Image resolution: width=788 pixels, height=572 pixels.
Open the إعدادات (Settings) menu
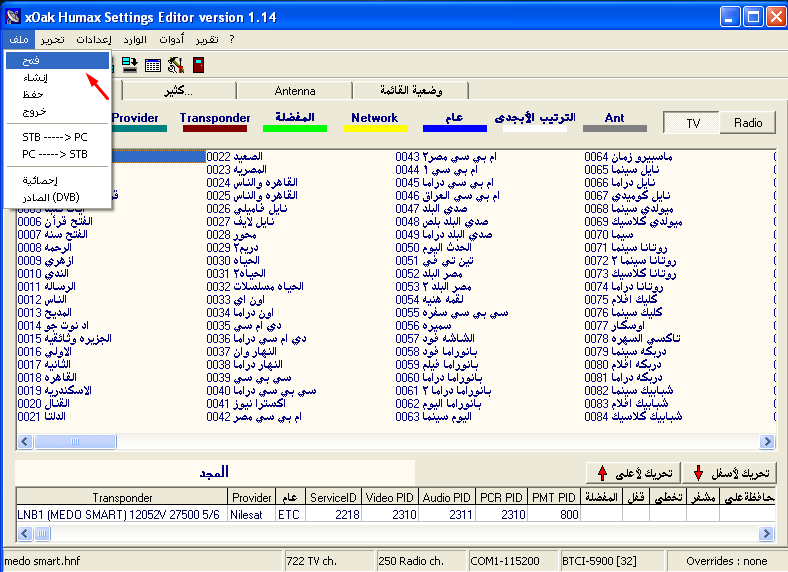click(94, 39)
